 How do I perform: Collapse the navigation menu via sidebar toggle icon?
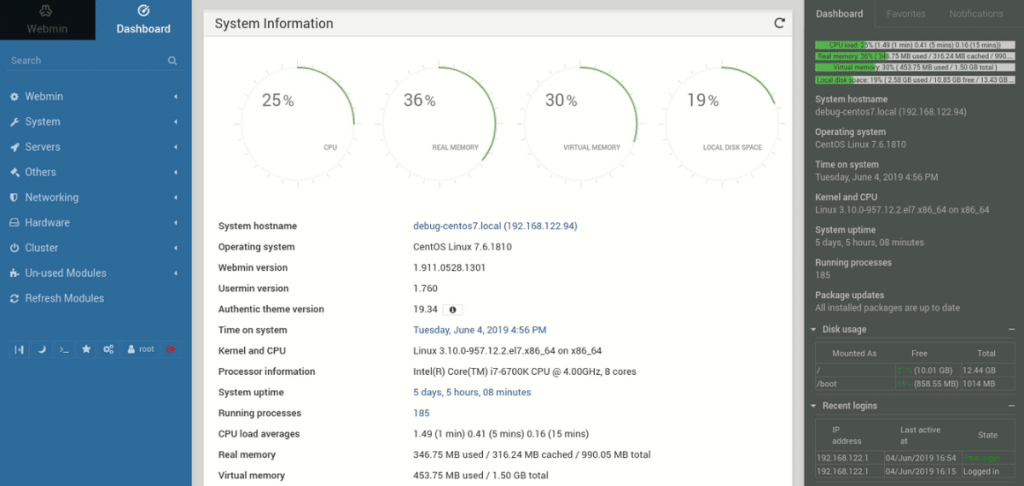tap(20, 349)
